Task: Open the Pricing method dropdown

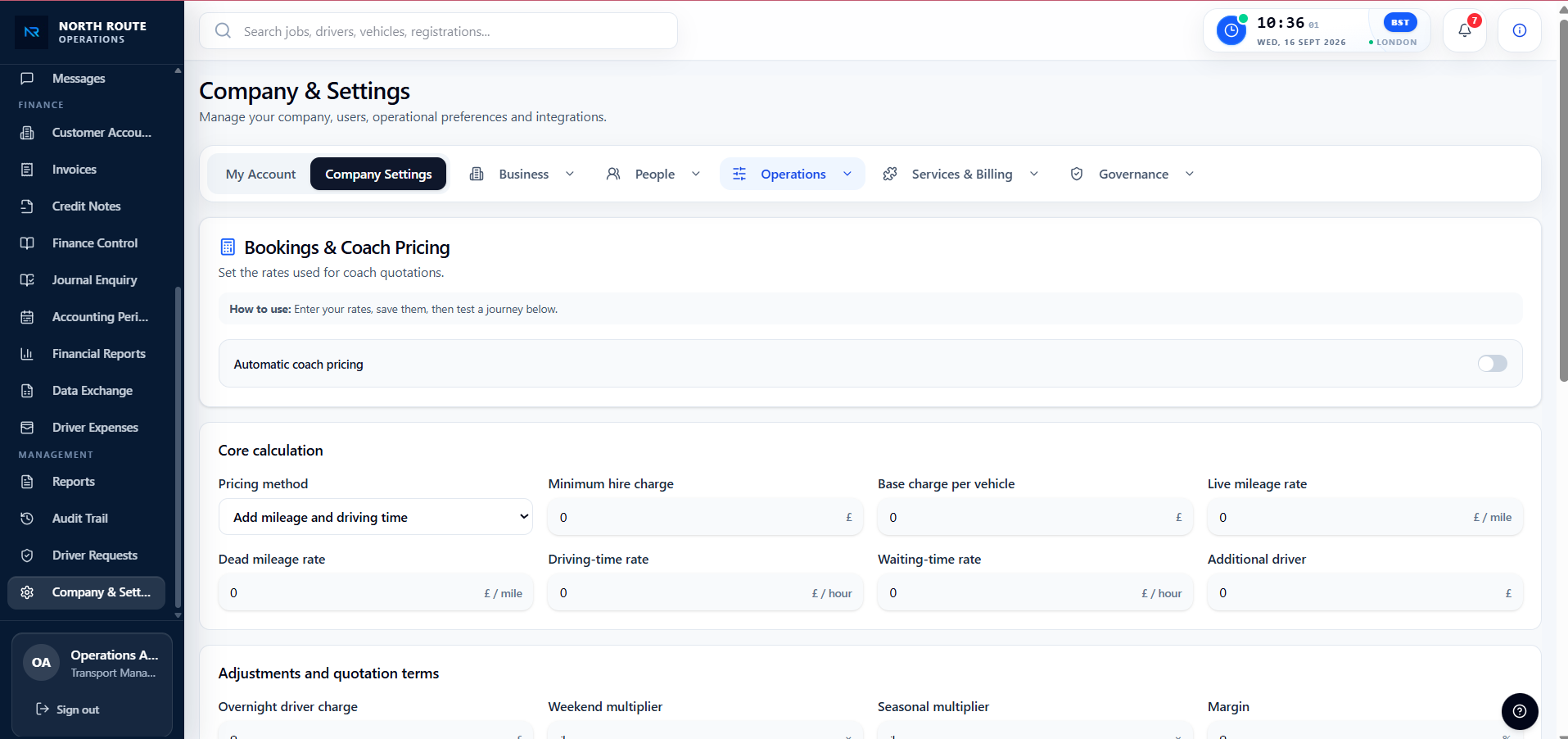Action: point(376,517)
